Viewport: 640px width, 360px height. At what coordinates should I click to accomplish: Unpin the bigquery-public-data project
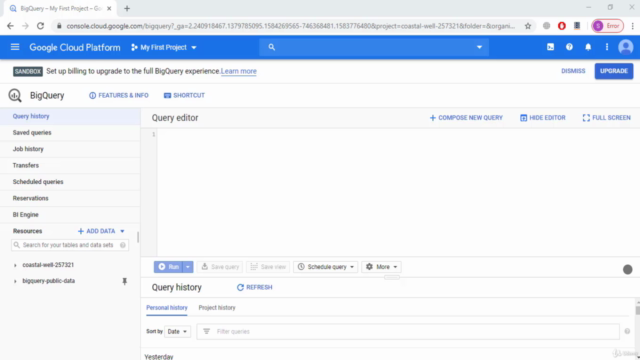pos(124,281)
